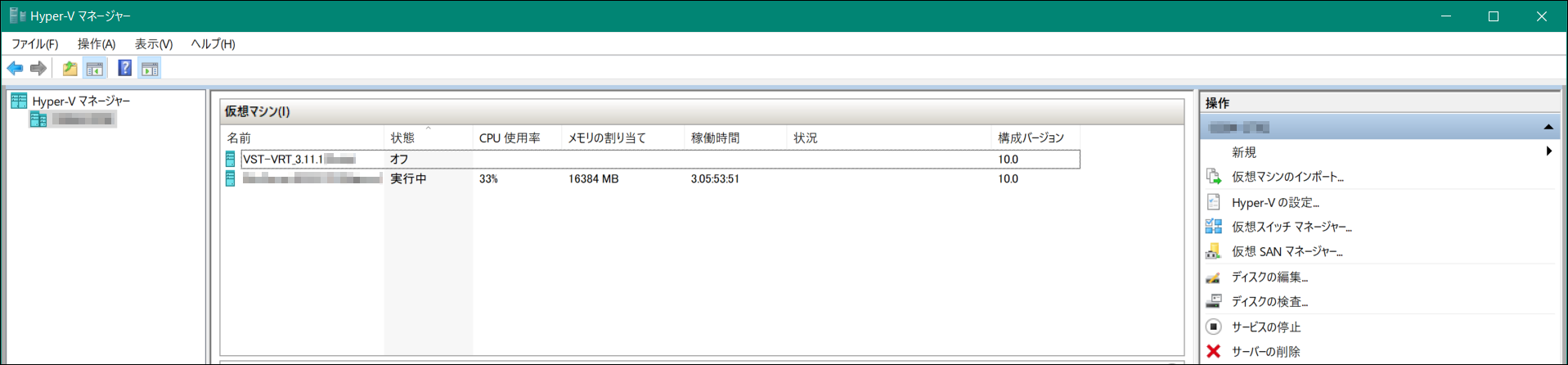Open 仮想 SAN マネージャー... action
This screenshot has width=1568, height=365.
coord(1287,251)
